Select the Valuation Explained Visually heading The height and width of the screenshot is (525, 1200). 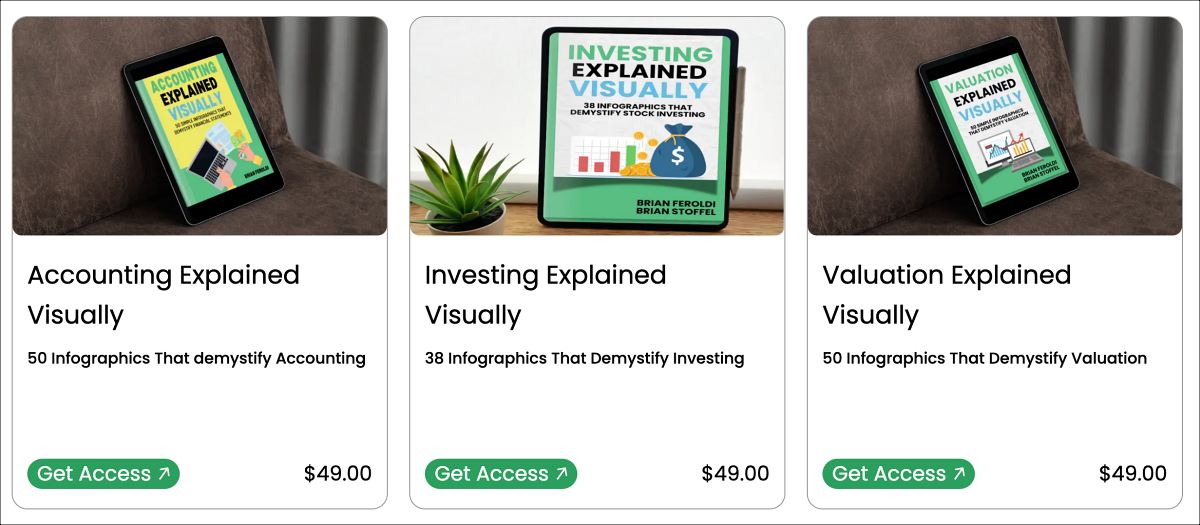tap(946, 294)
